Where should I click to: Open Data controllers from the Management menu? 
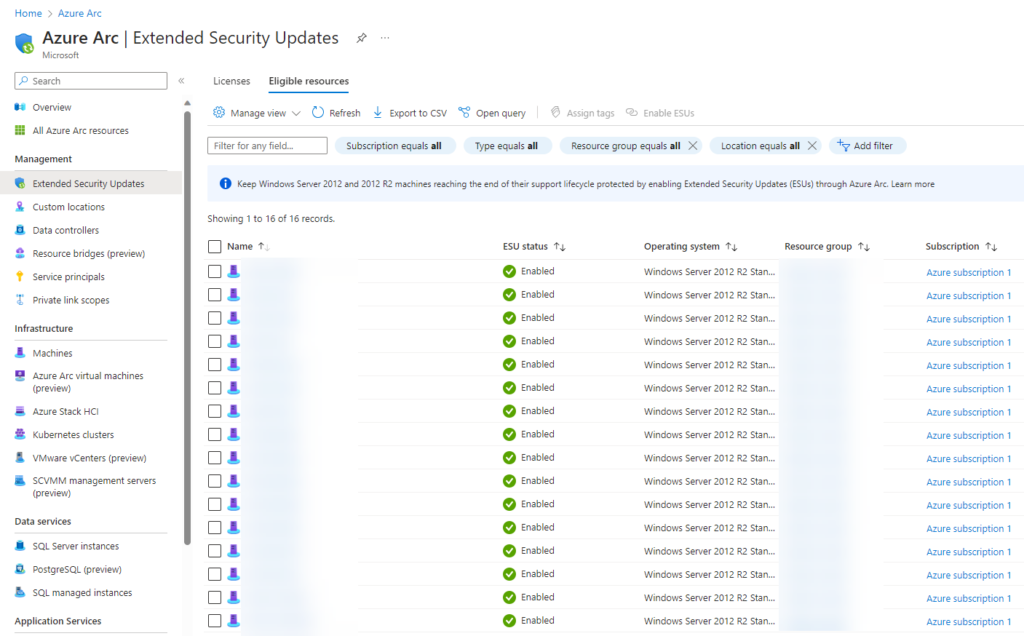coord(68,230)
